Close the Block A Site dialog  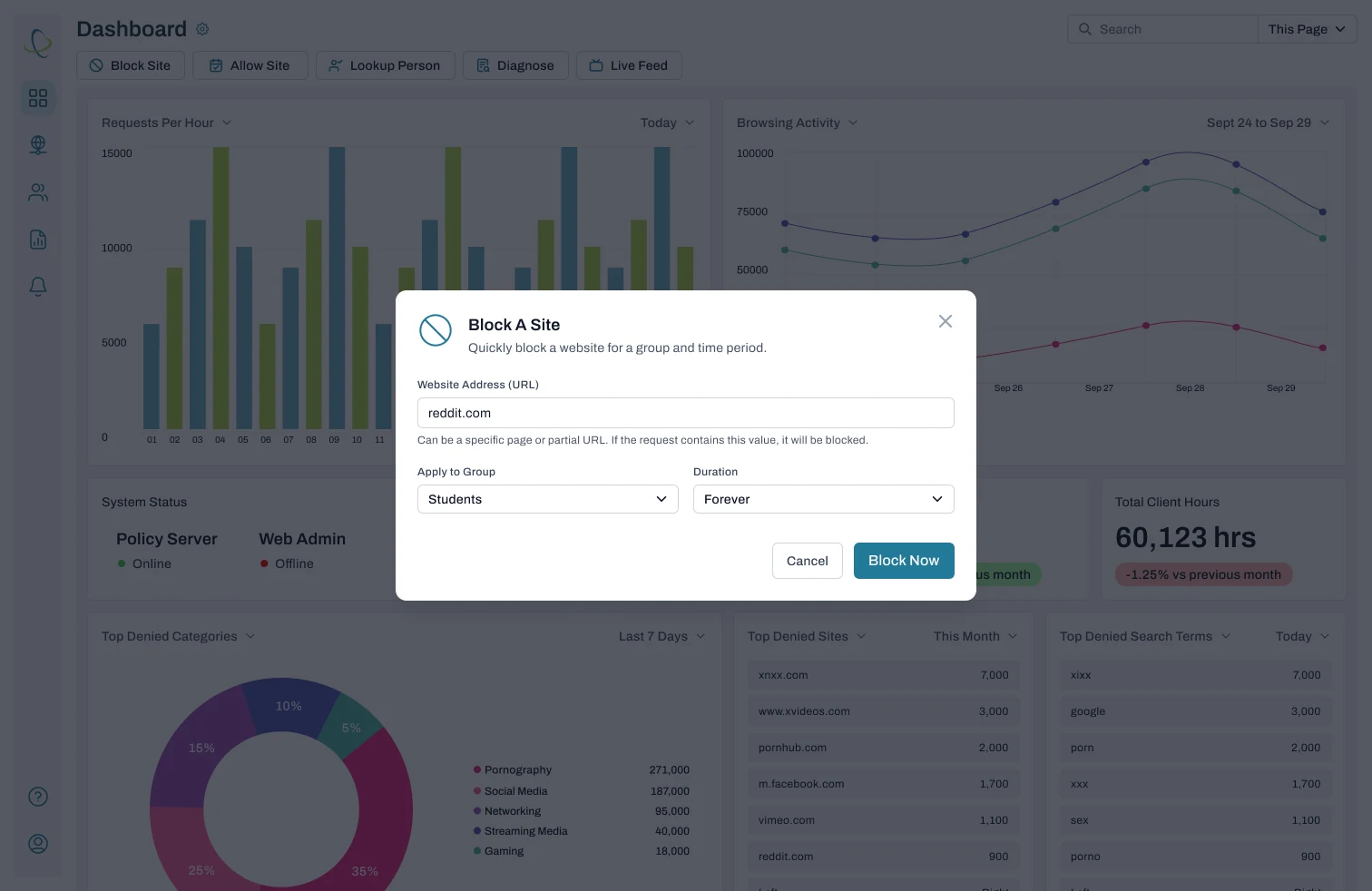pos(946,321)
